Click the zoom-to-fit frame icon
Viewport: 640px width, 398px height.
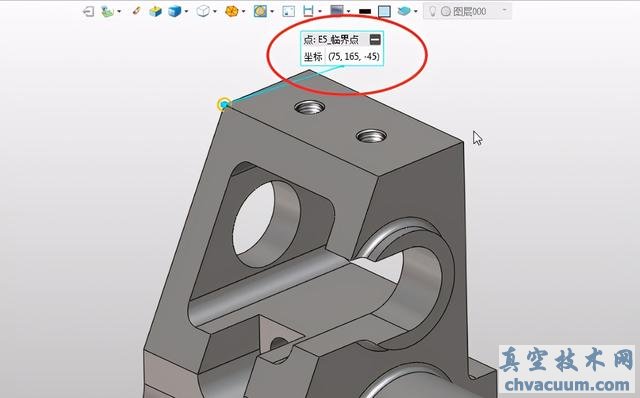[x=289, y=11]
